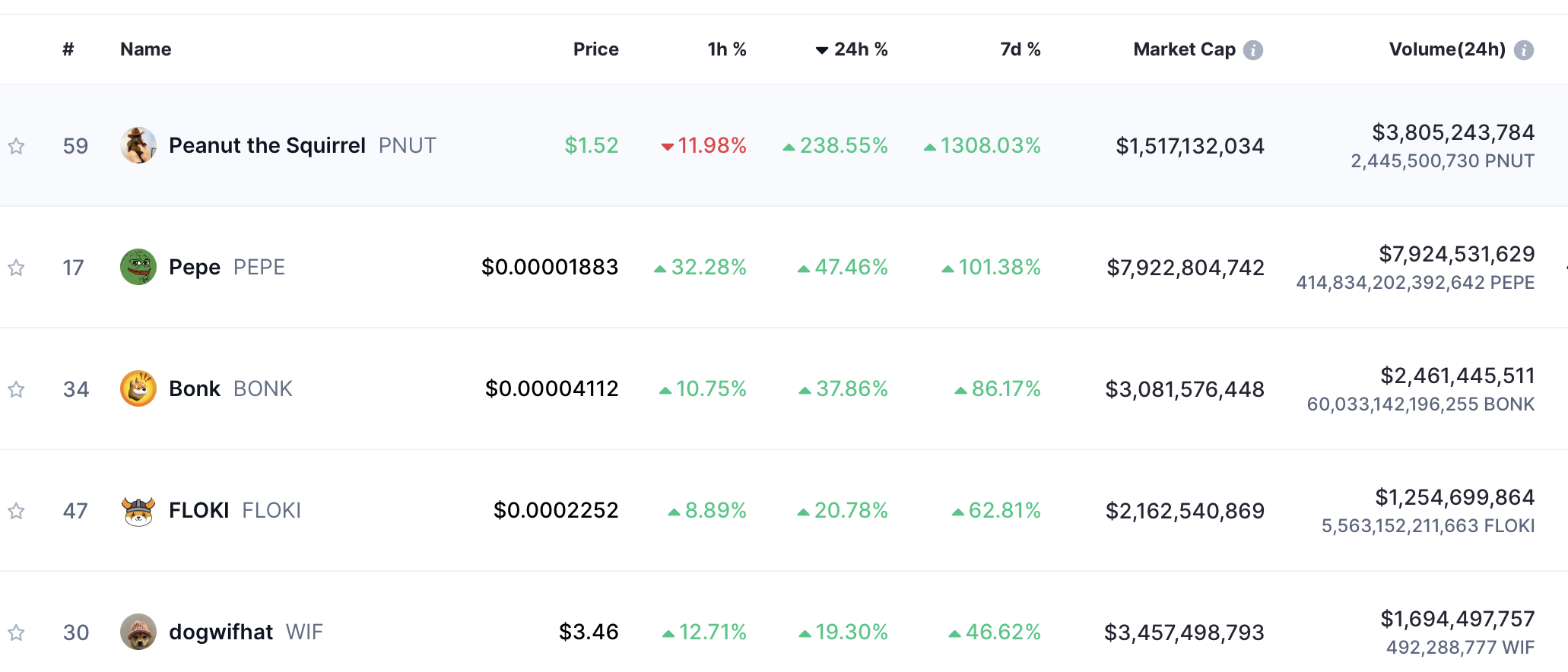1568x672 pixels.
Task: Open the Market Cap info icon
Action: tap(1253, 50)
